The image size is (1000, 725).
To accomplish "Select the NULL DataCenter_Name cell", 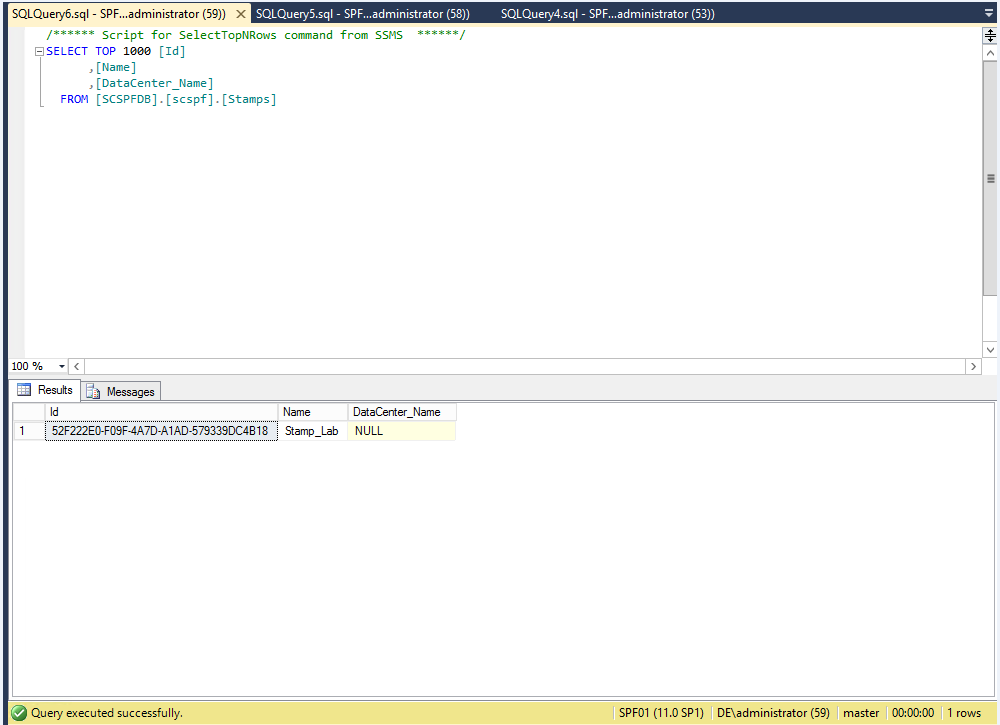I will (401, 431).
